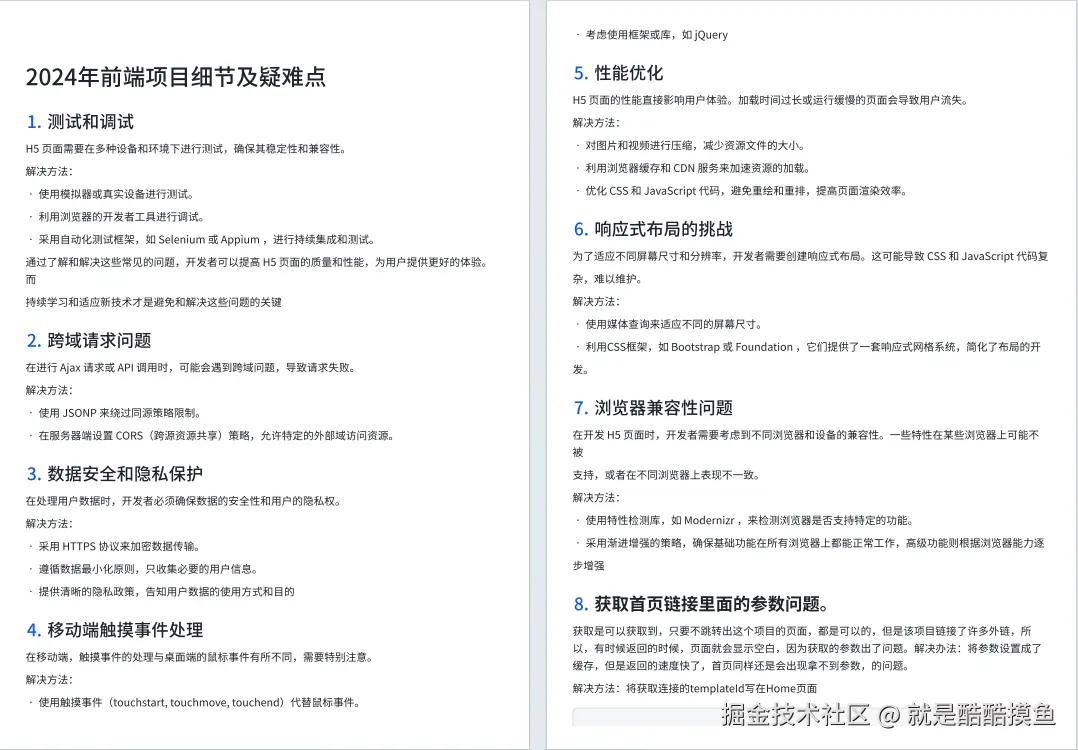
Task: Click line "考虑使用框架或库，如 jQuery"
Action: tap(657, 34)
